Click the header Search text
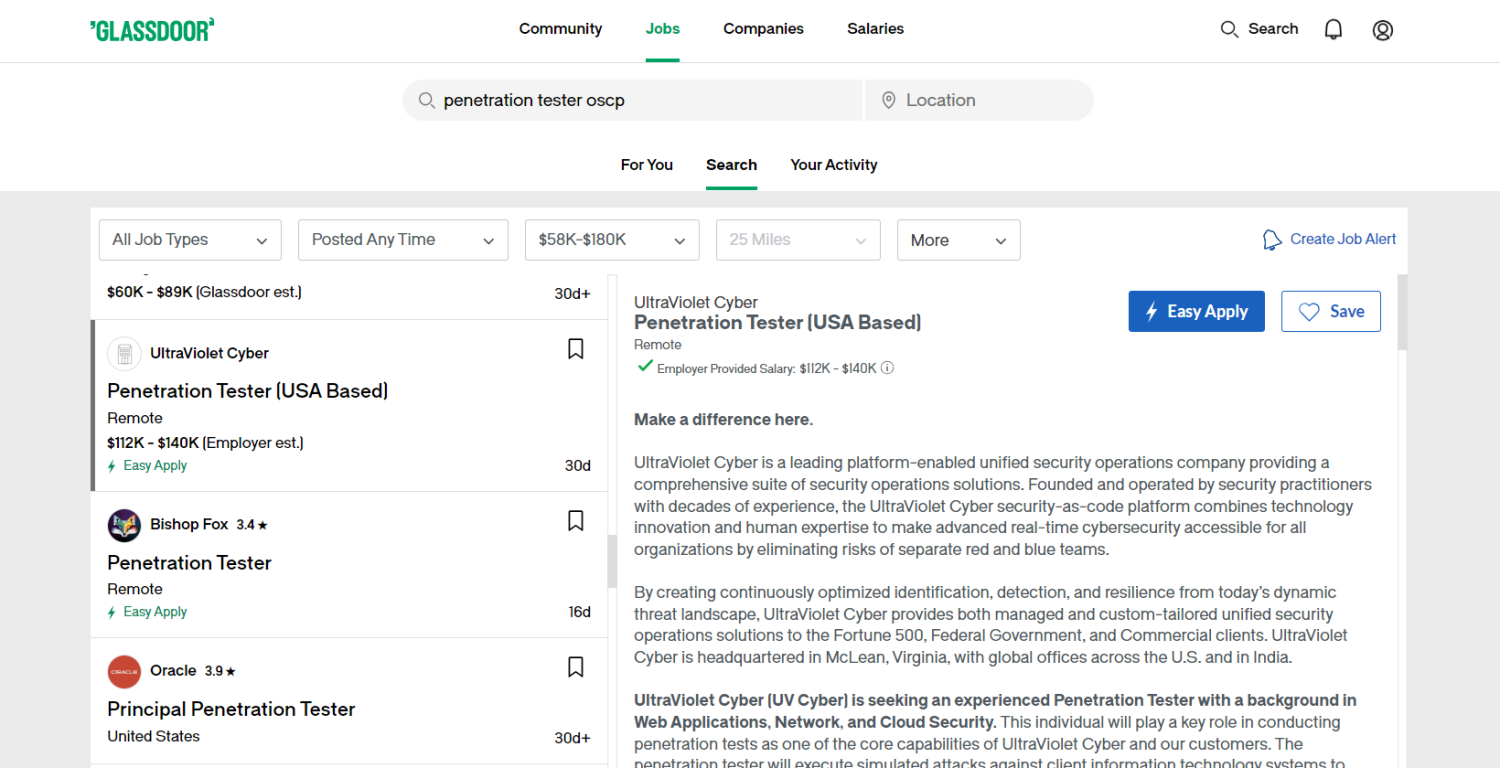 click(1273, 29)
